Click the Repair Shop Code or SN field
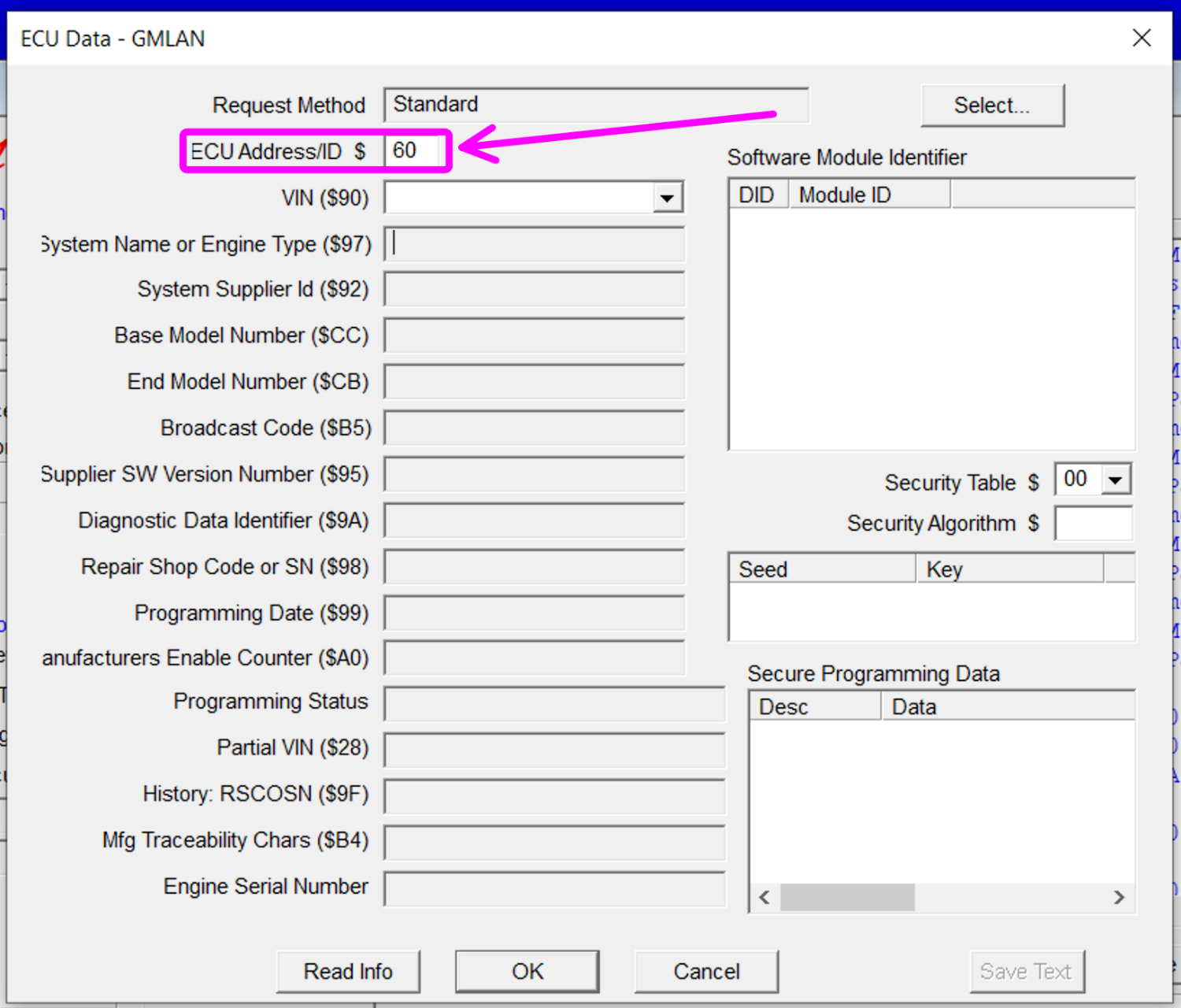The width and height of the screenshot is (1181, 1008). point(535,567)
